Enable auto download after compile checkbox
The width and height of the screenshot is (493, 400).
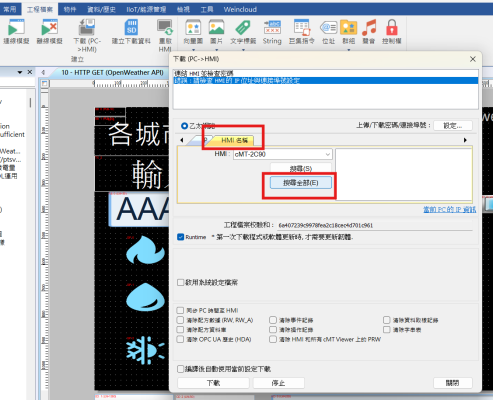(x=181, y=369)
